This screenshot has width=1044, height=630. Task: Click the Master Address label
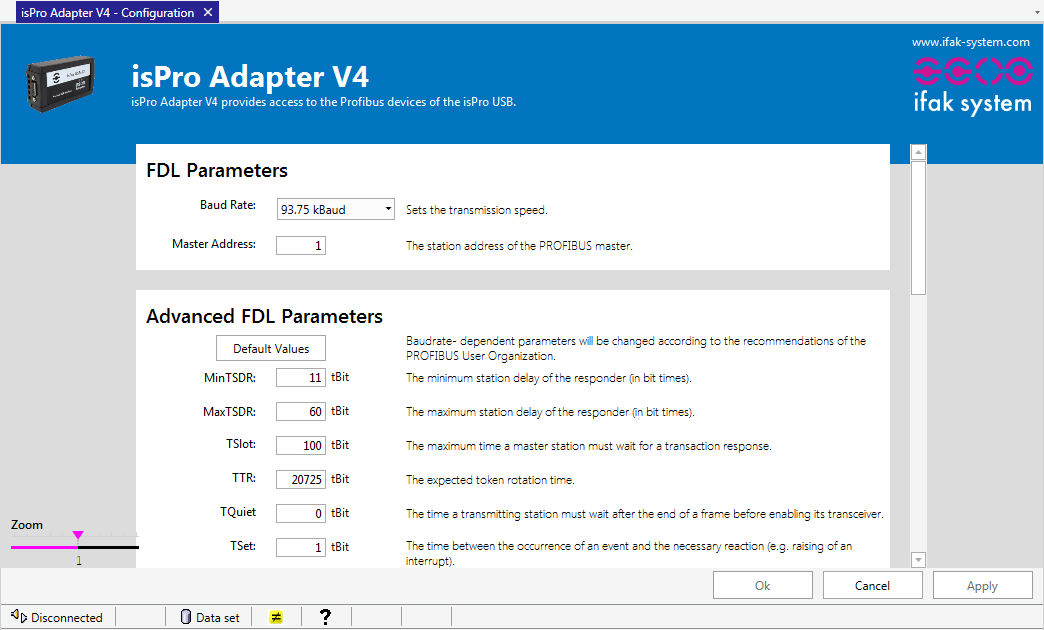[x=214, y=244]
